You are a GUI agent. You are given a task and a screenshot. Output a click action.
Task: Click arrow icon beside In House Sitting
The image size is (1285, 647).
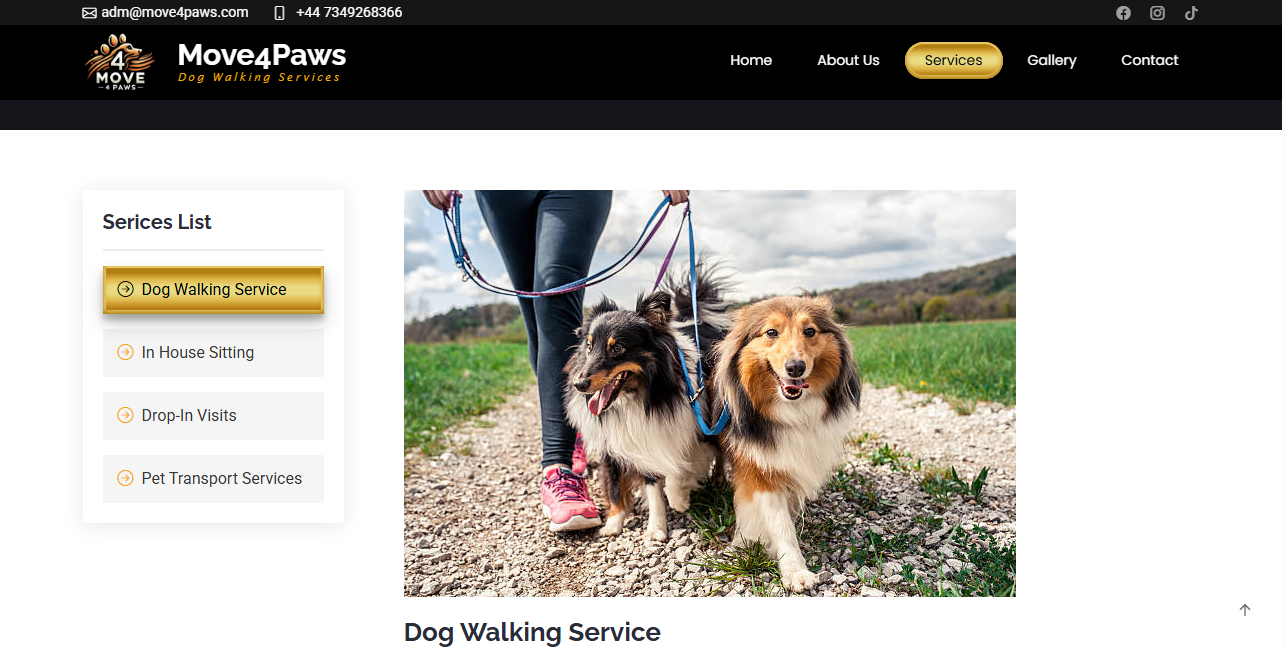pyautogui.click(x=125, y=352)
